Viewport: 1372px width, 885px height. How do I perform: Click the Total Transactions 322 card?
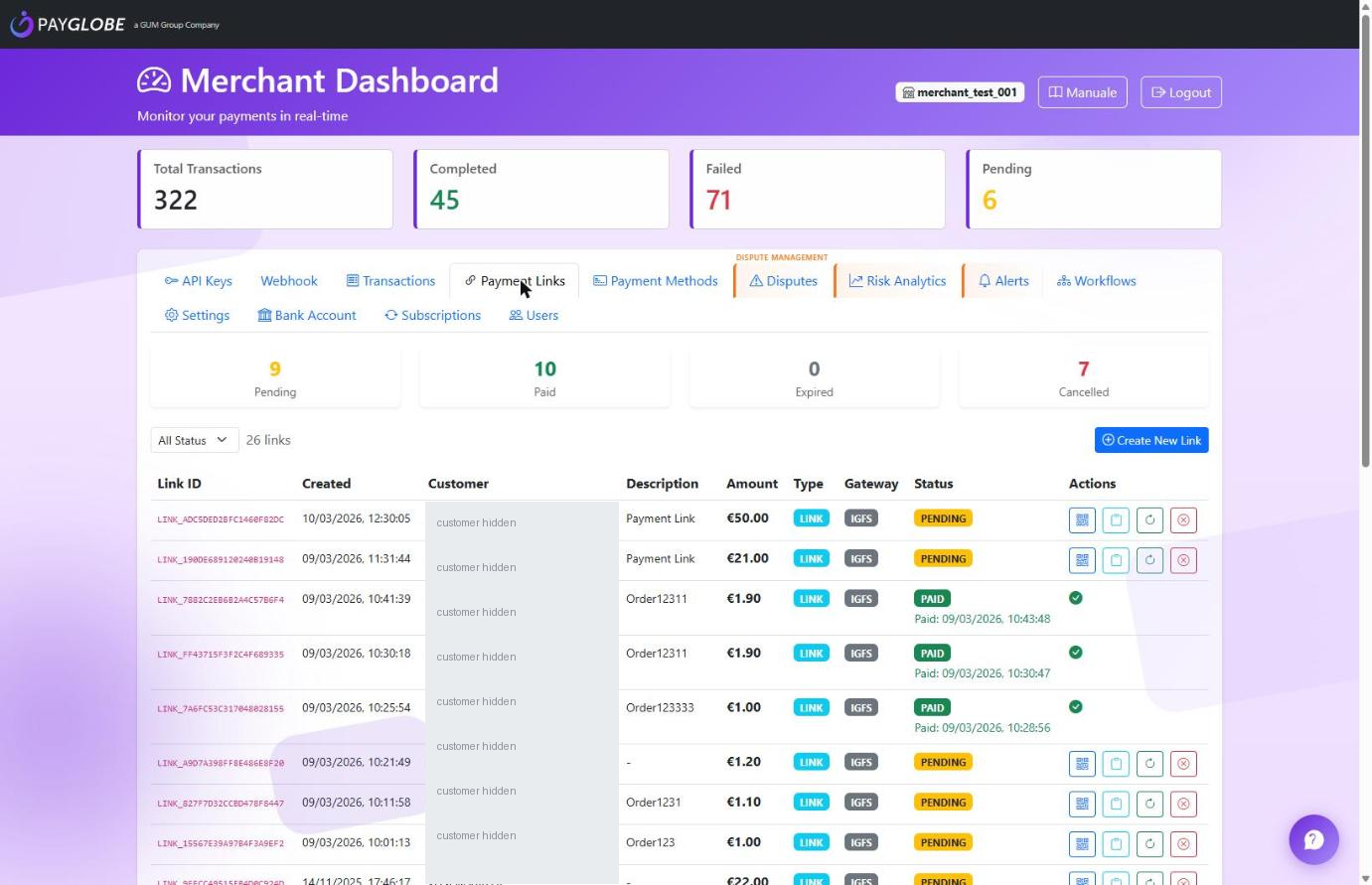265,189
